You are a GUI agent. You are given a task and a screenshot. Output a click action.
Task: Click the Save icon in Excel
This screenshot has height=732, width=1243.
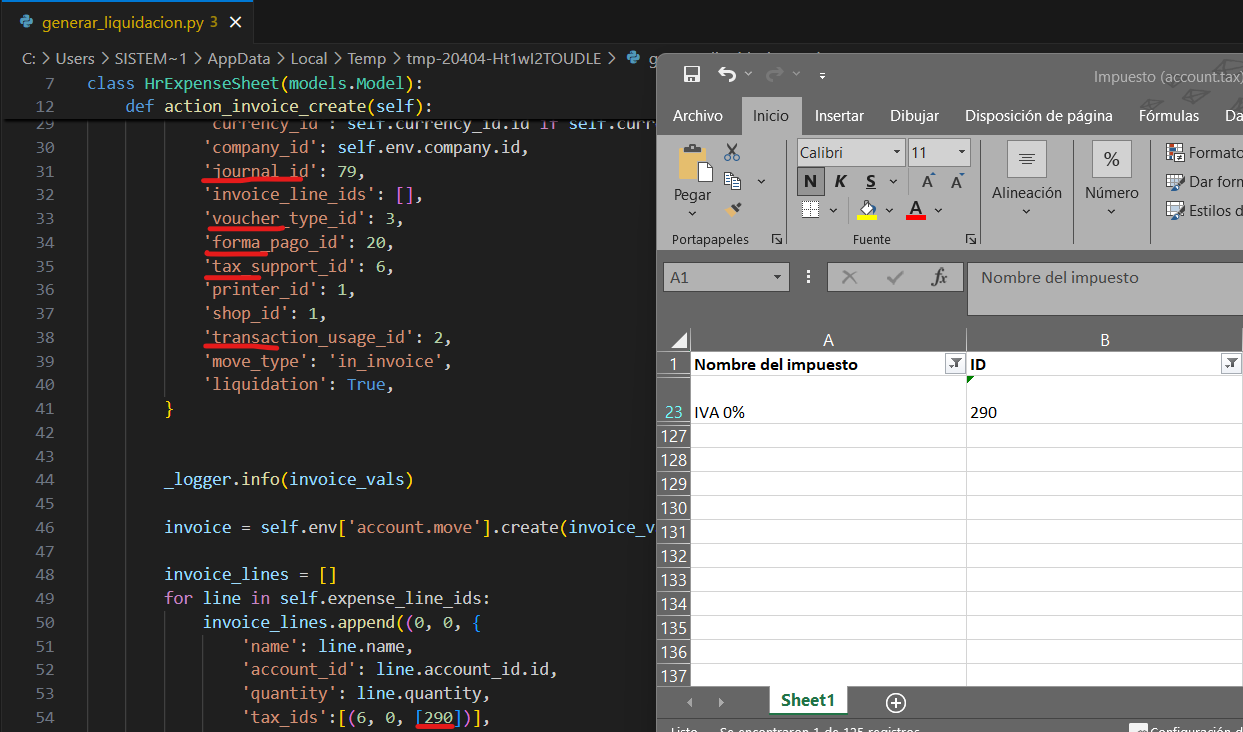point(691,75)
